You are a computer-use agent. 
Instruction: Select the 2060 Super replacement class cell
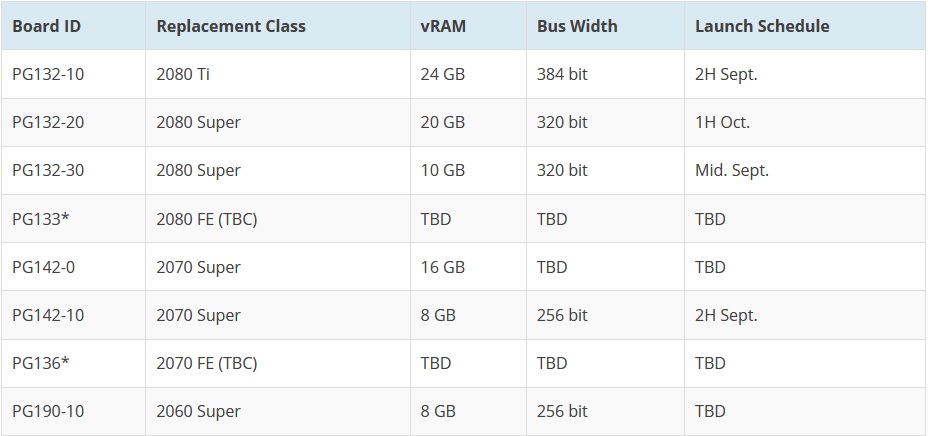[198, 411]
